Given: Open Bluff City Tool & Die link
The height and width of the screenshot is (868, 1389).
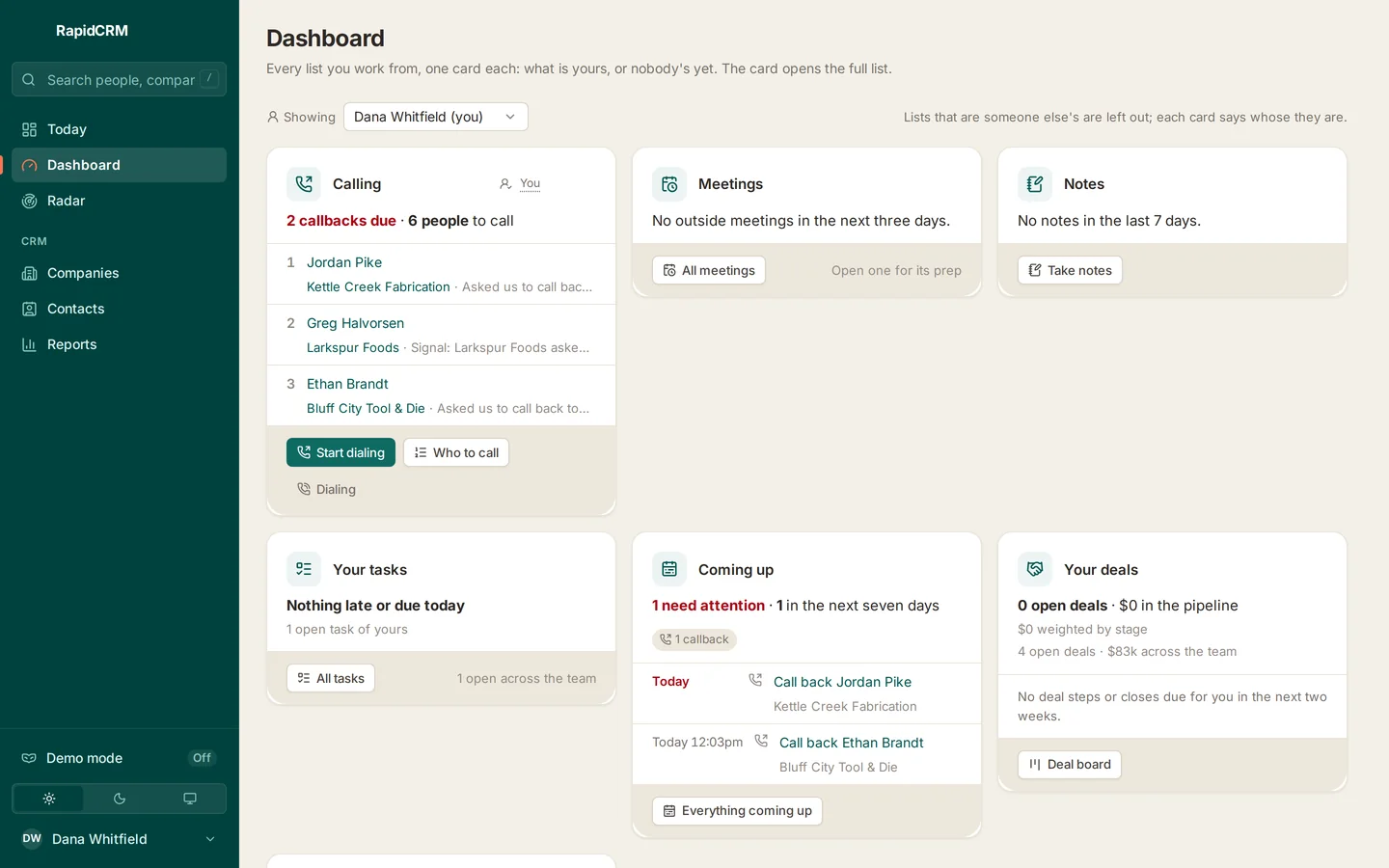Looking at the screenshot, I should [x=366, y=408].
